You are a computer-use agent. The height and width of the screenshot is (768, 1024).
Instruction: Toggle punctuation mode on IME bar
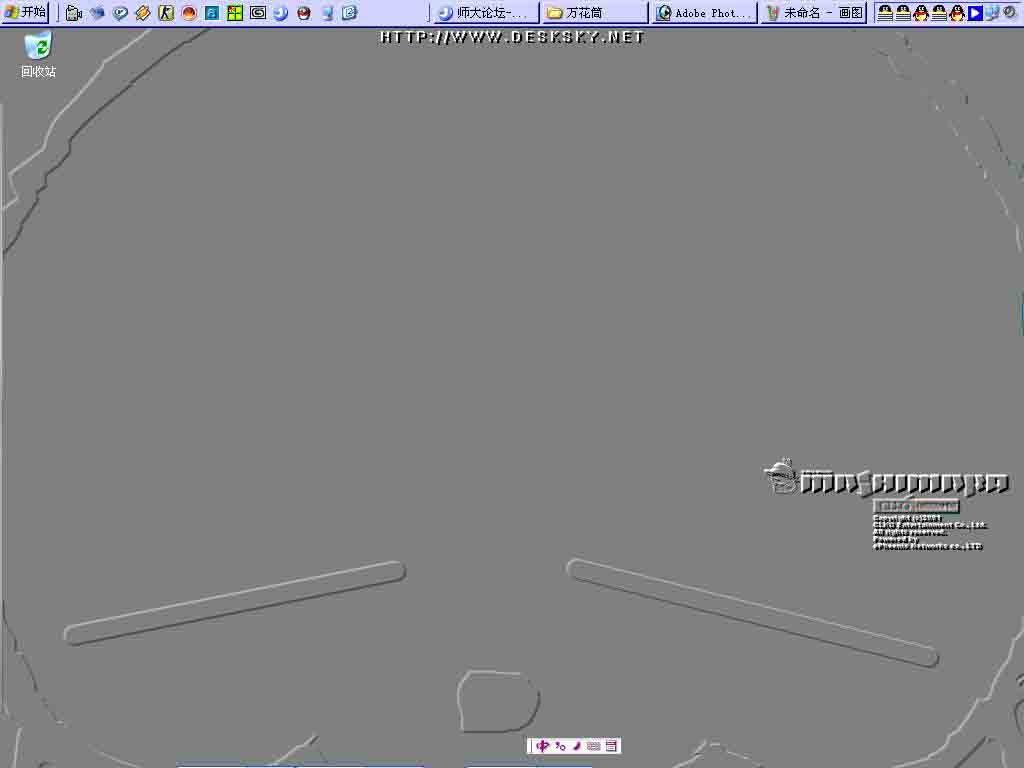tap(560, 746)
